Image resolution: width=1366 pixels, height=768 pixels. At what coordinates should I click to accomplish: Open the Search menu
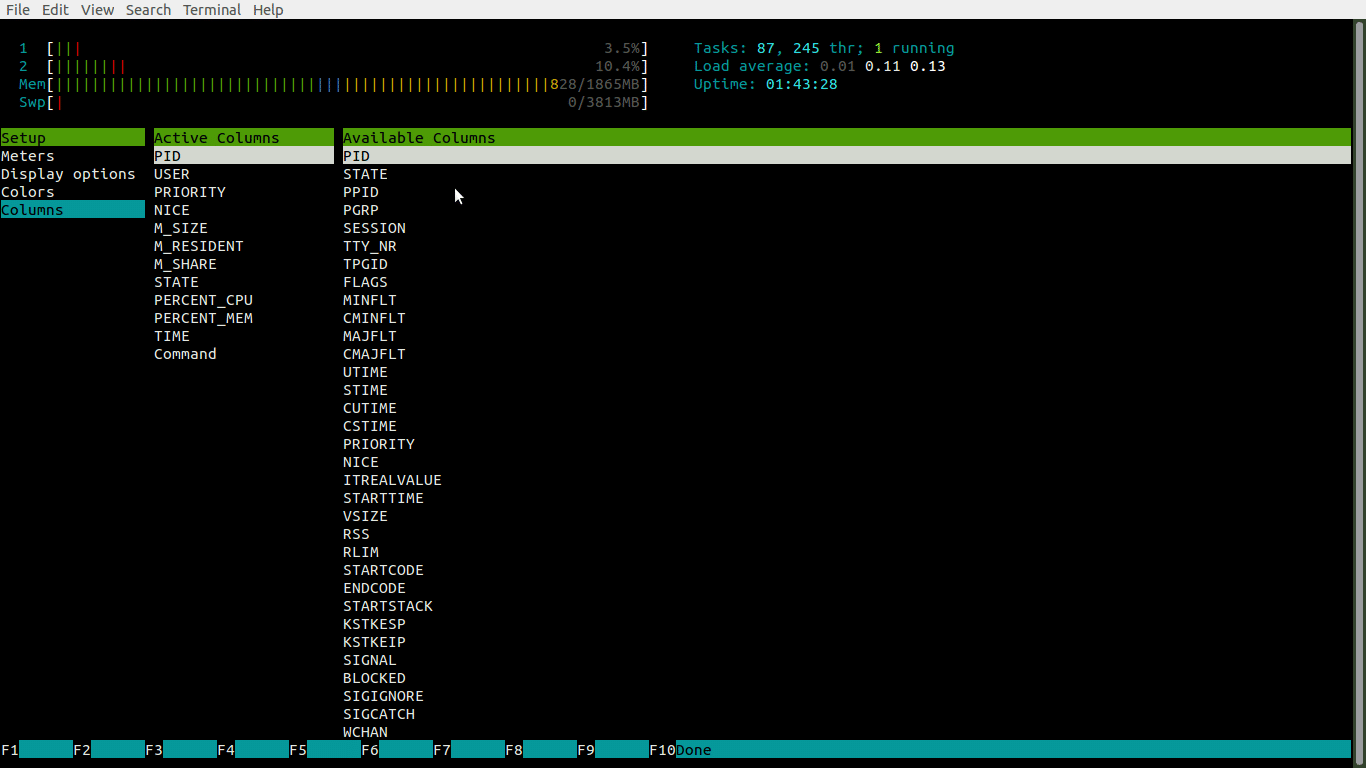pos(148,10)
